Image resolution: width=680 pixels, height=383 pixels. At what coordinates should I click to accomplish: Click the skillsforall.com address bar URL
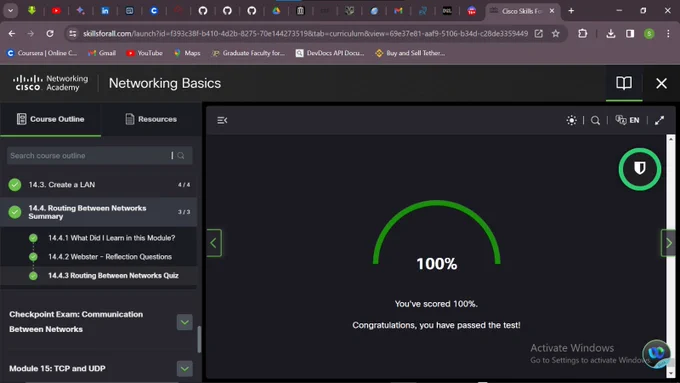[305, 33]
